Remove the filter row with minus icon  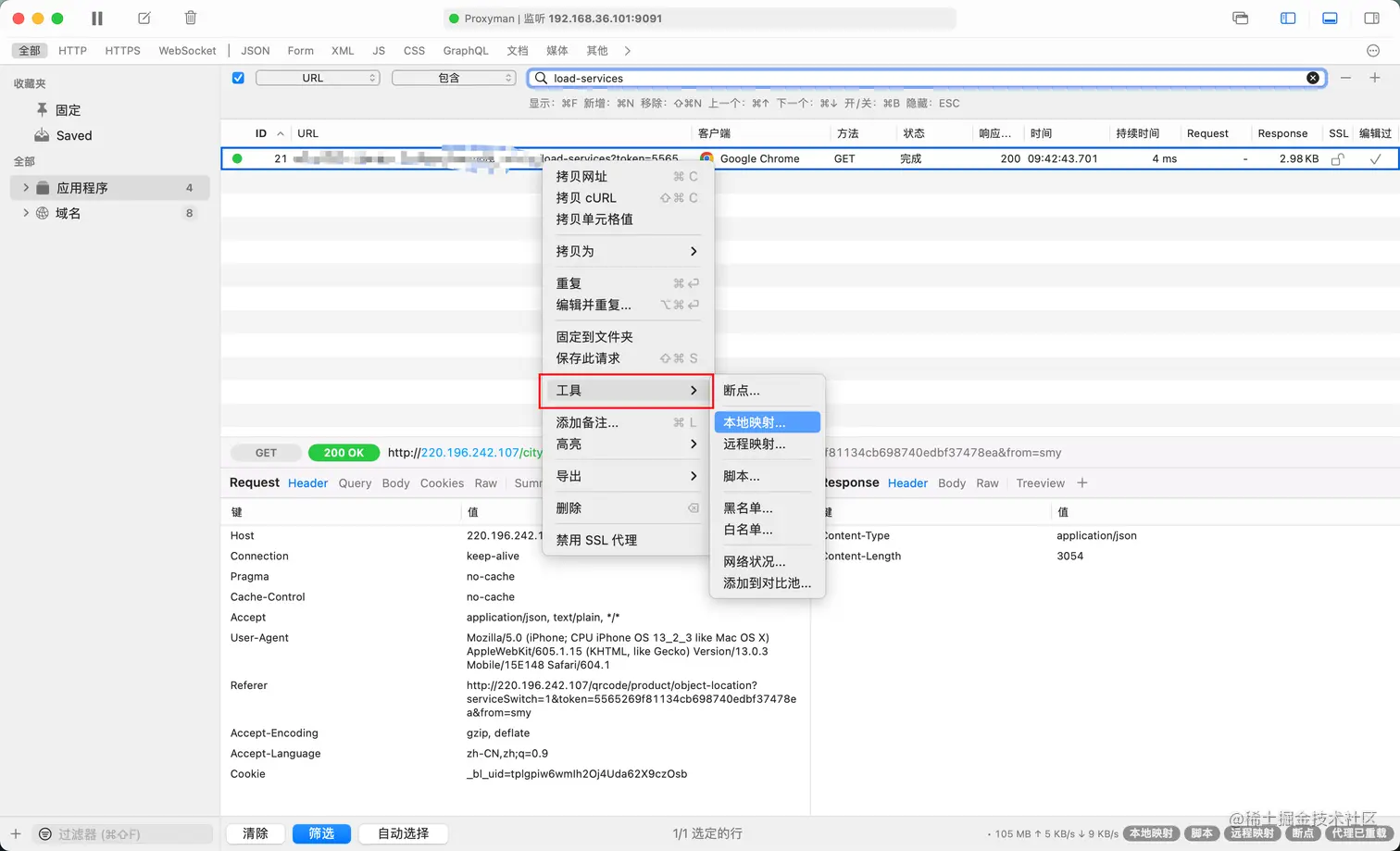coord(1345,78)
